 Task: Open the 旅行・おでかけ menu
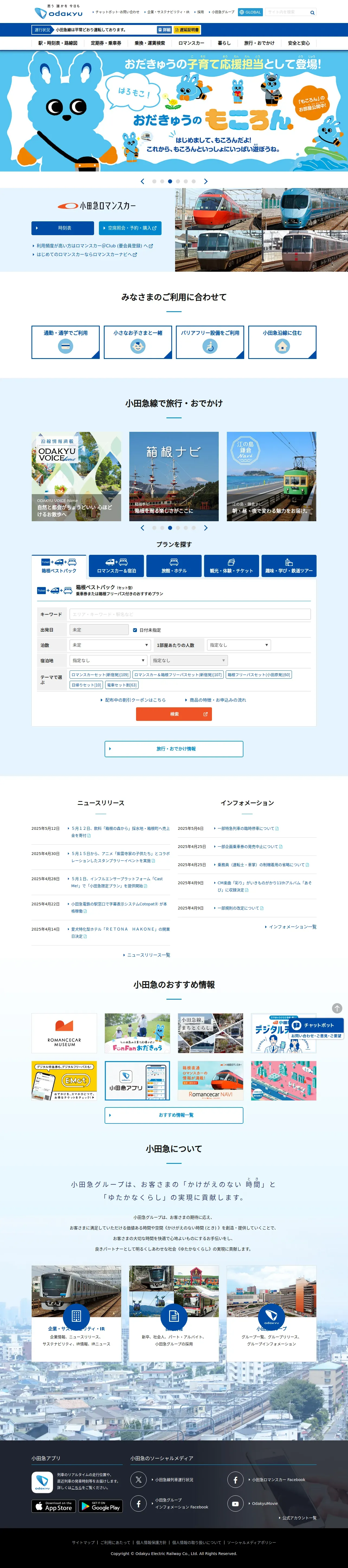[260, 43]
